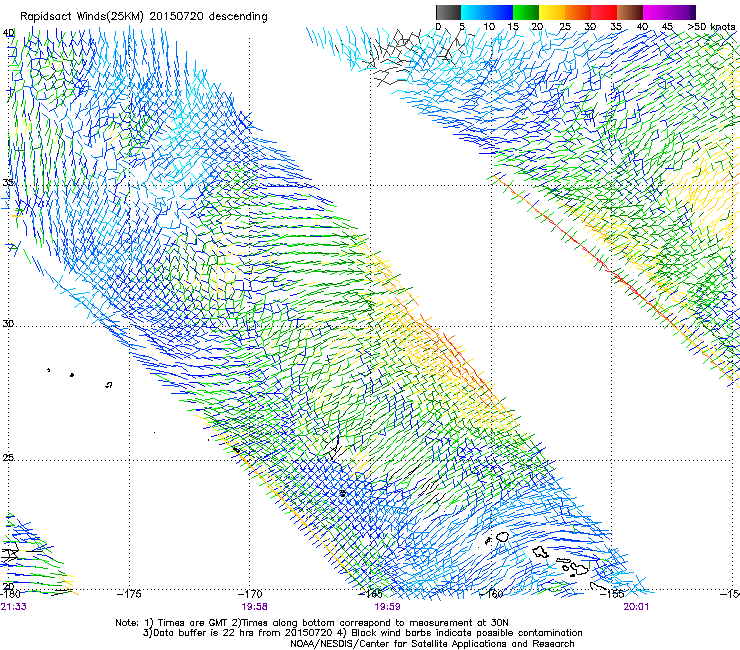Click the title 'Rapidsact Winds(25KM) 20150720 descending'
The width and height of the screenshot is (740, 650).
coord(143,17)
